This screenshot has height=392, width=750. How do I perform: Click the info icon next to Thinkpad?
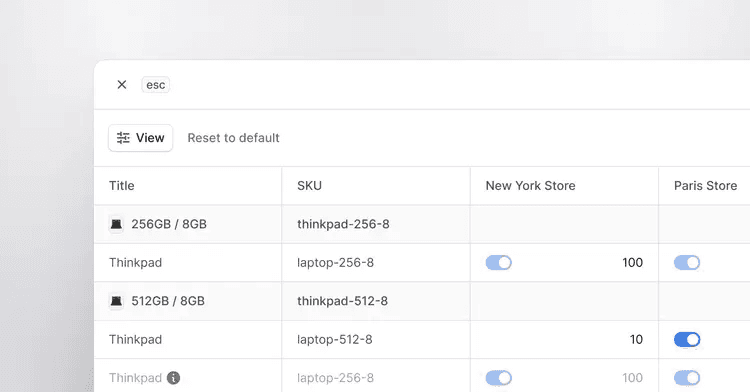point(174,378)
